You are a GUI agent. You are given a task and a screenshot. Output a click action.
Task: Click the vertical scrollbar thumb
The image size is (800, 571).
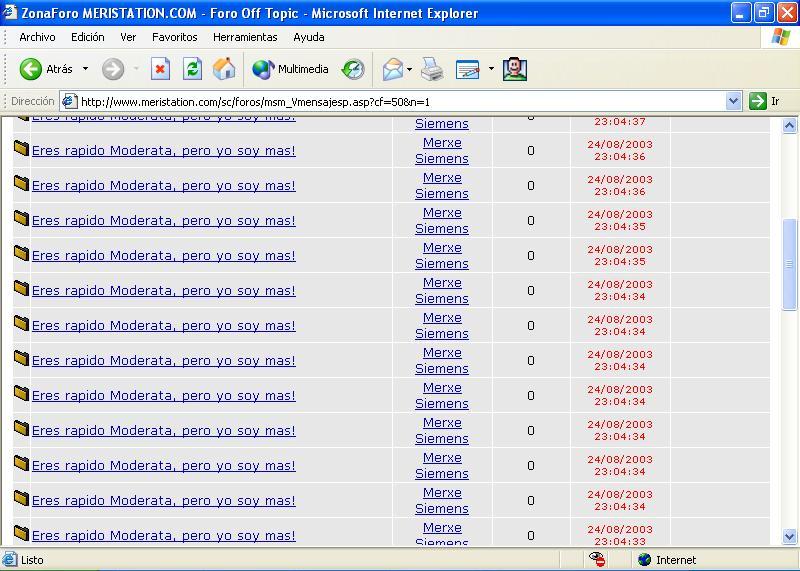[x=789, y=264]
